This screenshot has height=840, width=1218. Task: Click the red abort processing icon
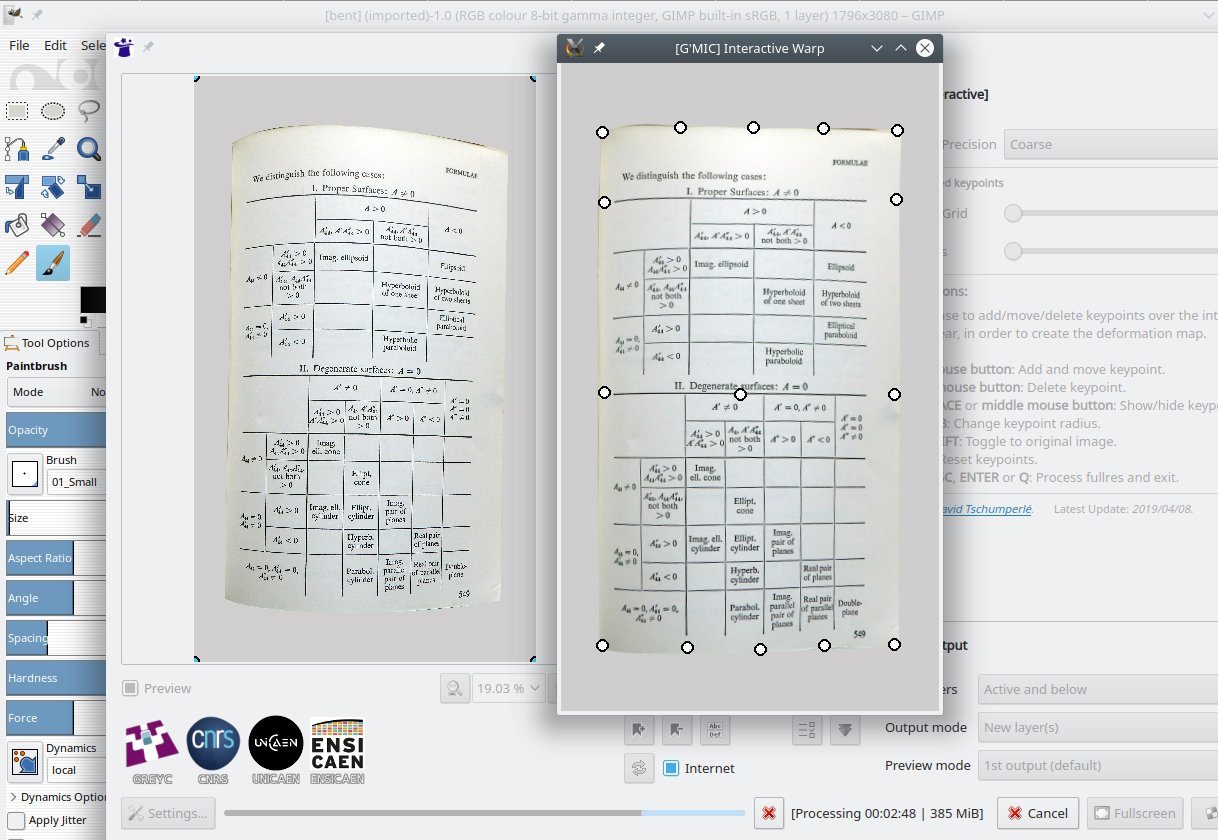click(x=768, y=813)
